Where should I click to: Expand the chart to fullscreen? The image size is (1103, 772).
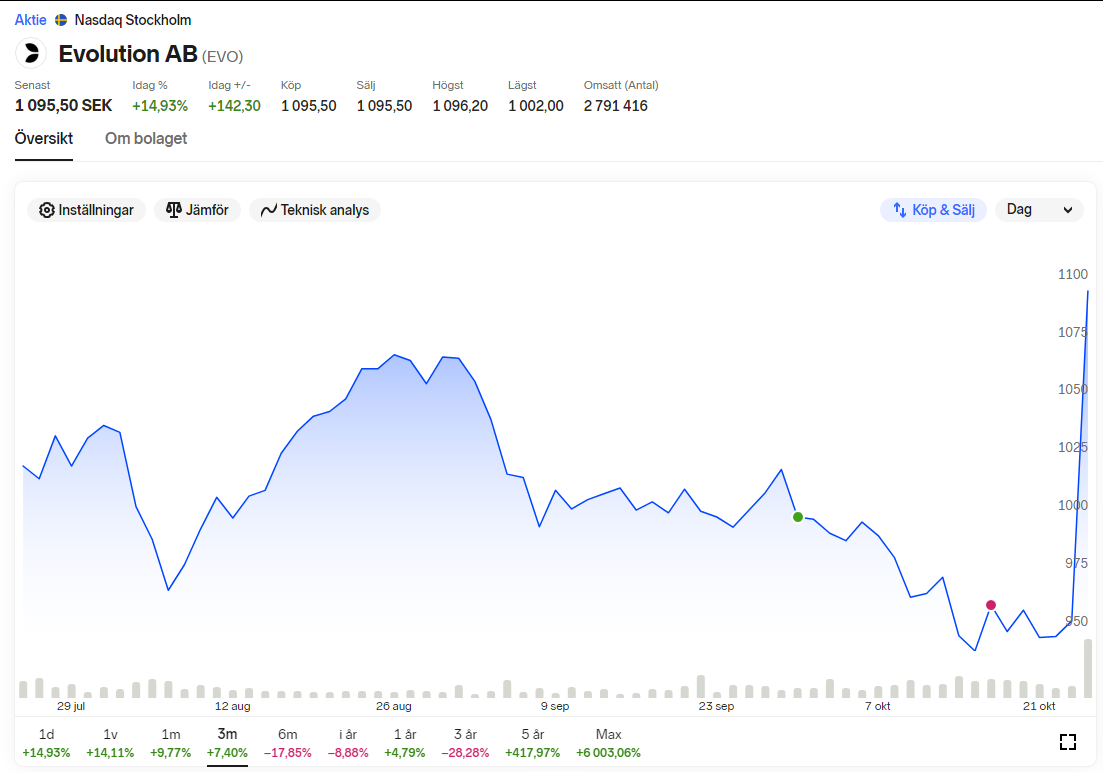1068,742
